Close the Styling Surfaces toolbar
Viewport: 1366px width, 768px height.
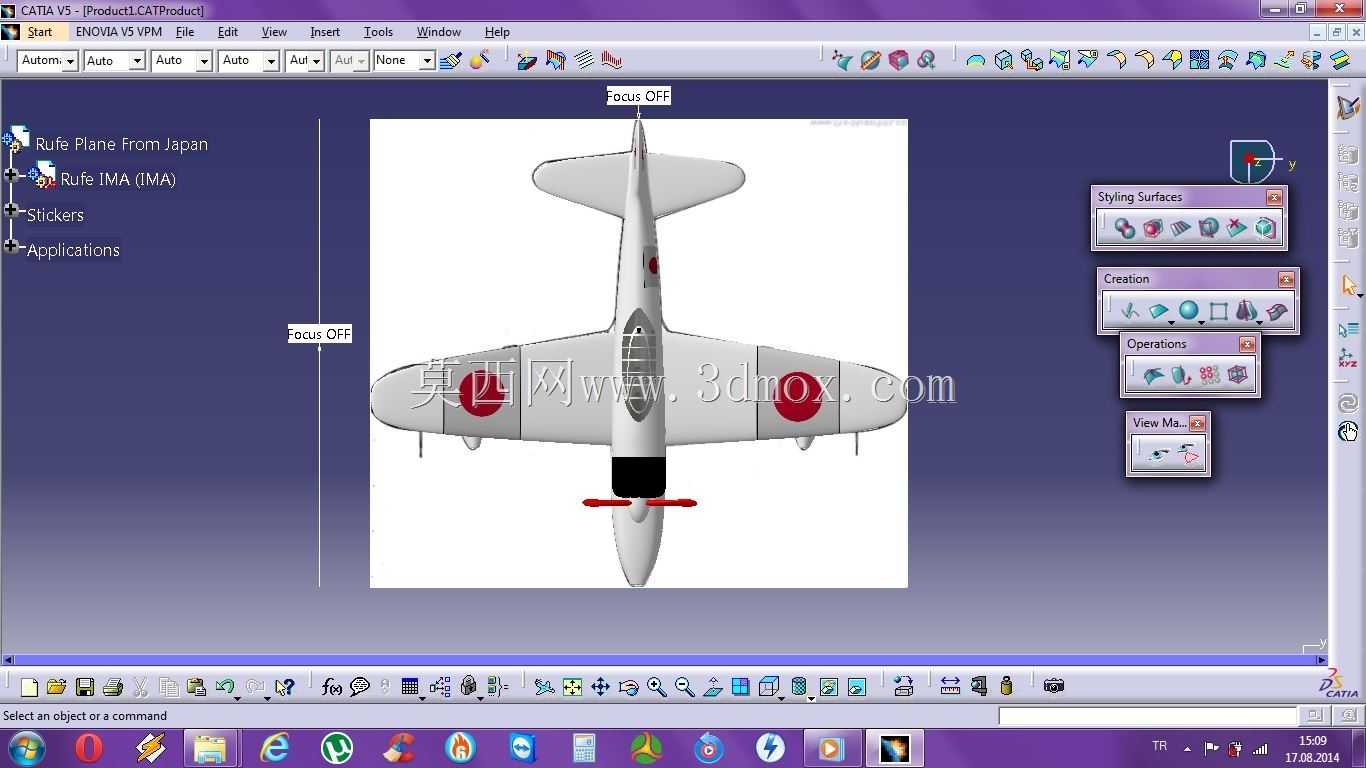[1273, 197]
